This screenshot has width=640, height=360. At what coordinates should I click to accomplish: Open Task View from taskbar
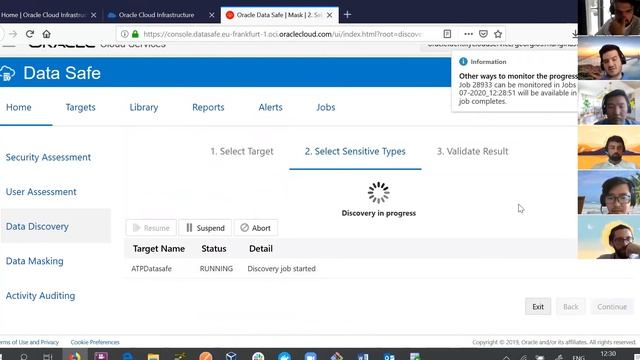click(x=48, y=357)
